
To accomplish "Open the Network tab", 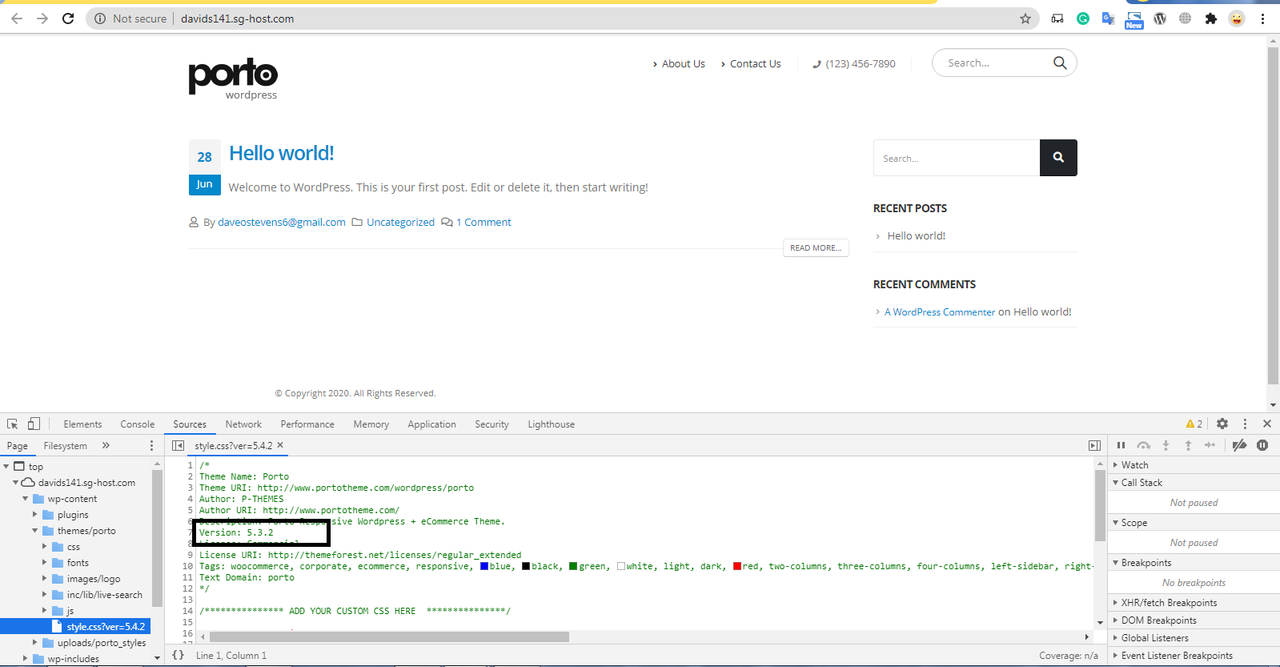I will 244,424.
